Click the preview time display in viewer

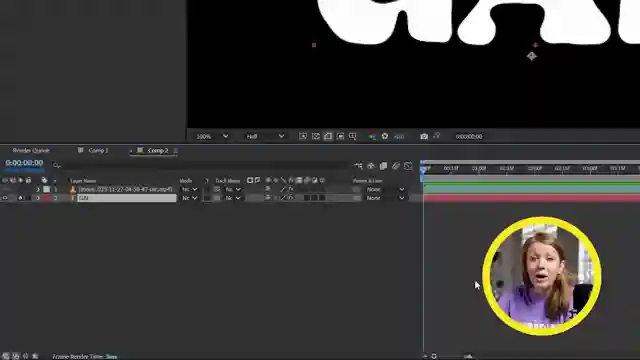469,137
